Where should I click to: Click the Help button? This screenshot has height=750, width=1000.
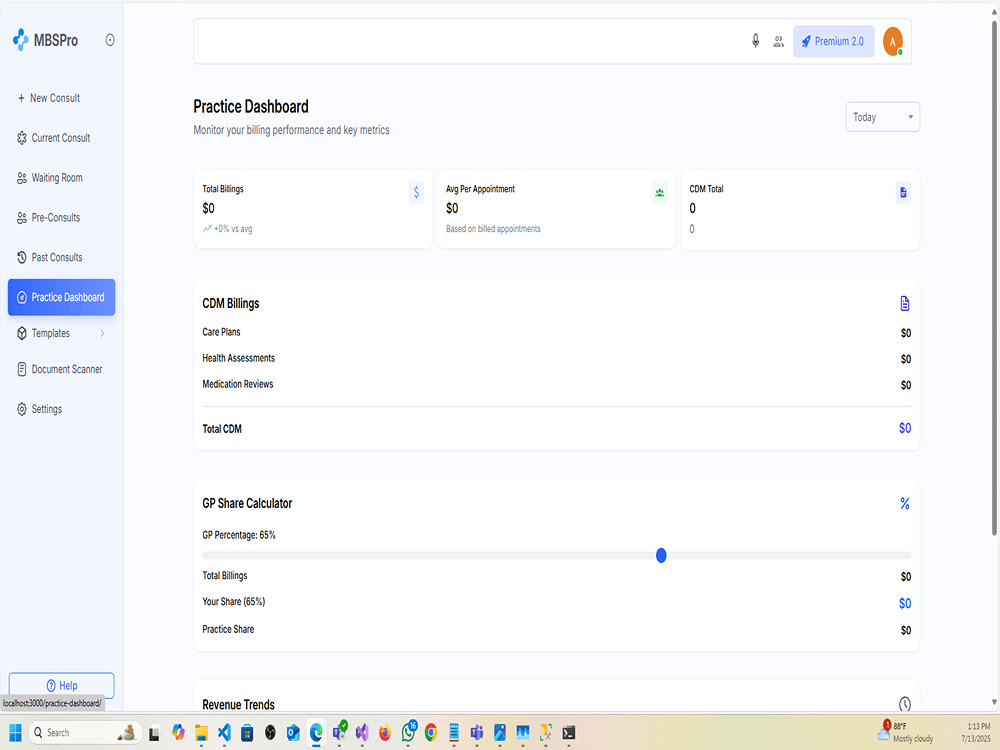[x=61, y=686]
